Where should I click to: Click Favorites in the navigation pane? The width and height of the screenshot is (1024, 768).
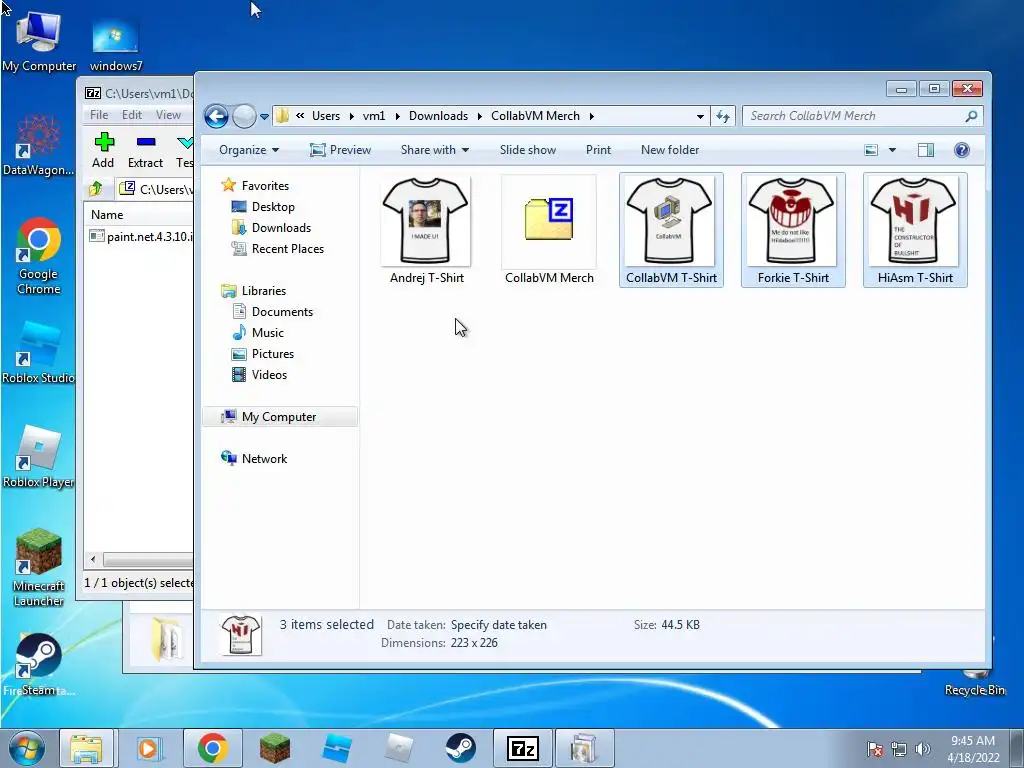pos(264,186)
